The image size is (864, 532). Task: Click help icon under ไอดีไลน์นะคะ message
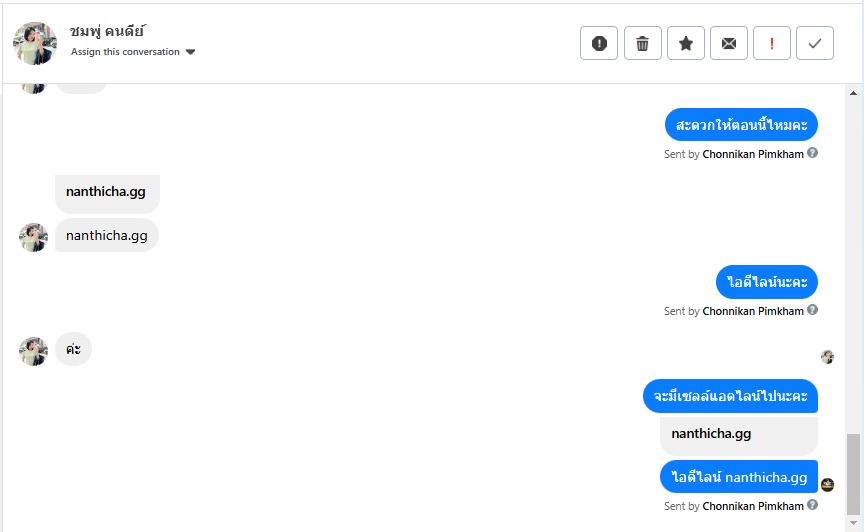coord(813,310)
